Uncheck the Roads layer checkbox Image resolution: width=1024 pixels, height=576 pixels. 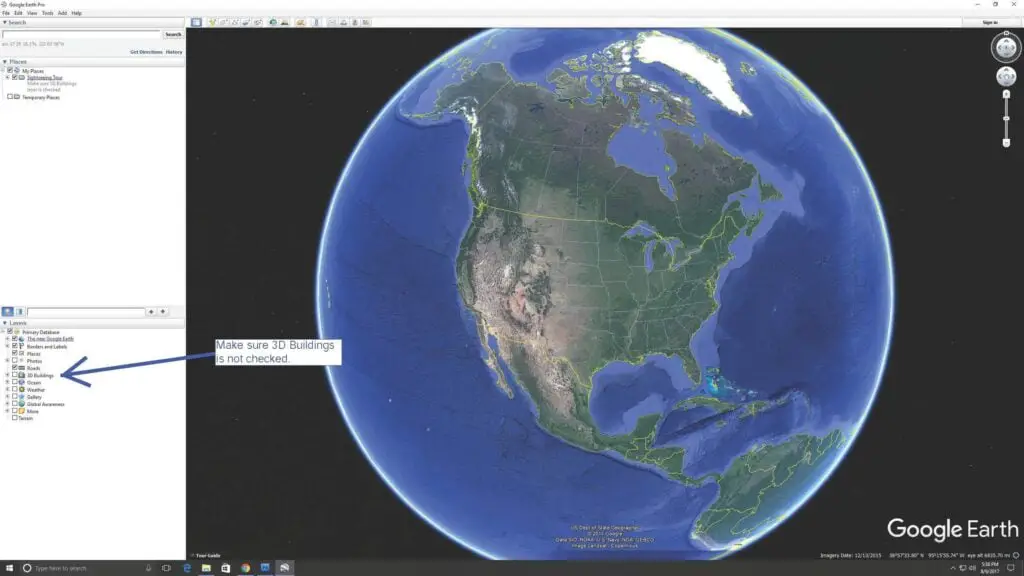tap(14, 368)
